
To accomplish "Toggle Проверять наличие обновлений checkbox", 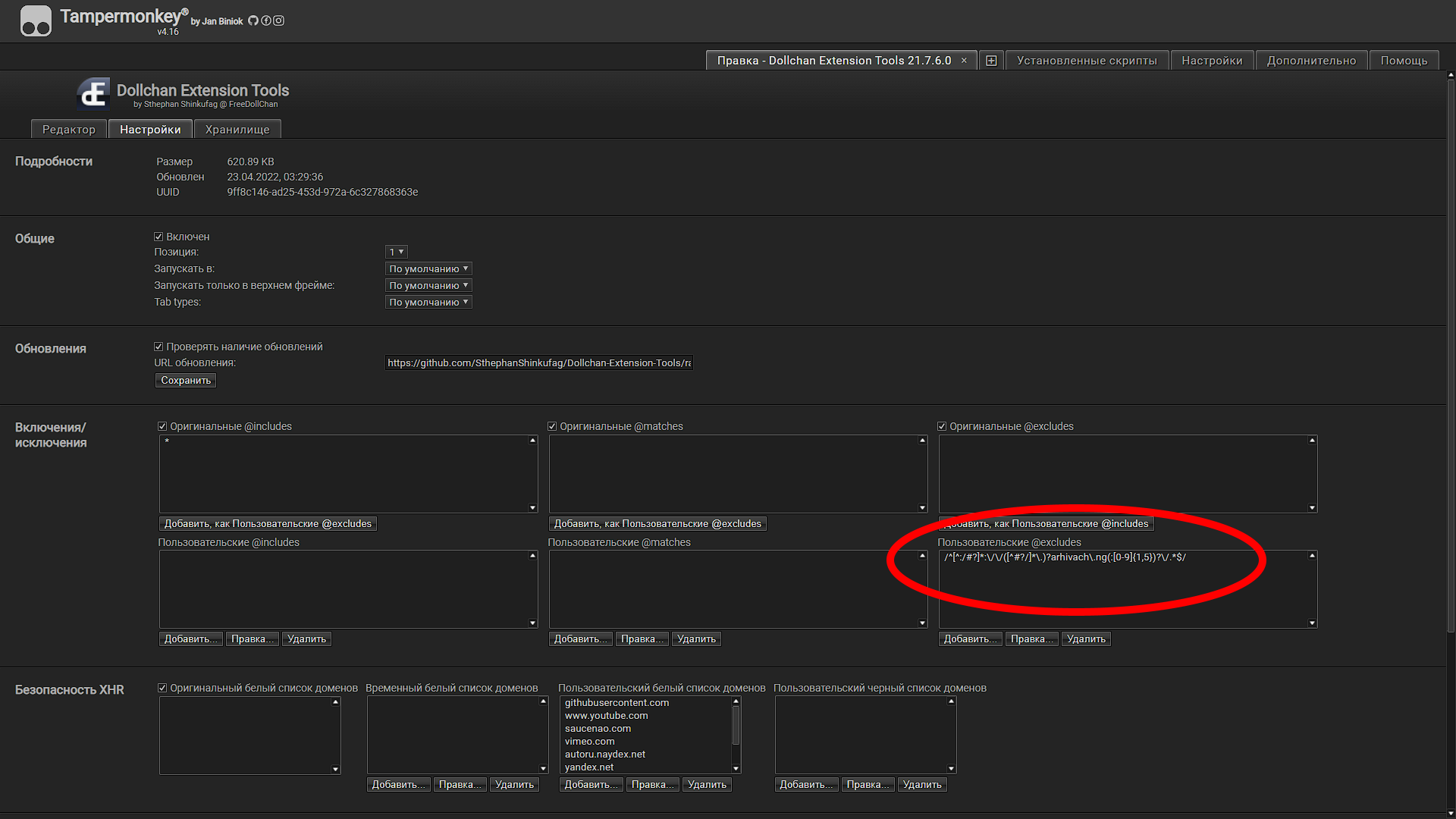I will pos(158,347).
